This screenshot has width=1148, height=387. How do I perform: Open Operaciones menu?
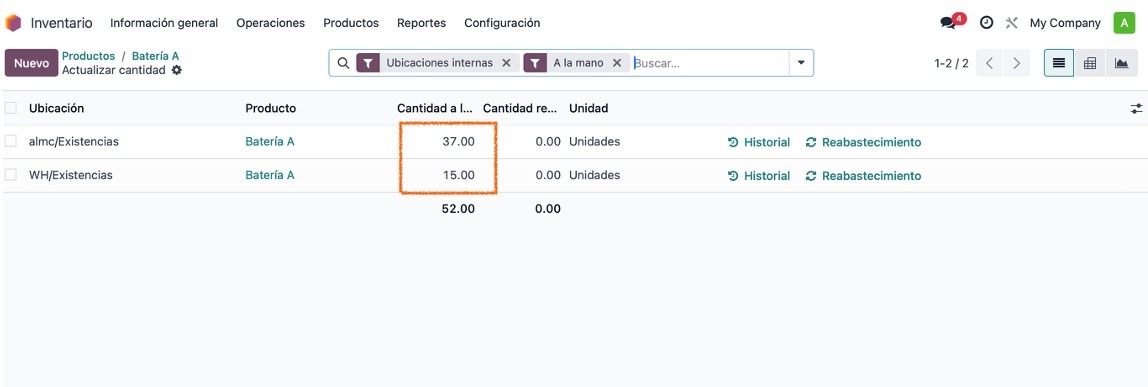coord(270,23)
